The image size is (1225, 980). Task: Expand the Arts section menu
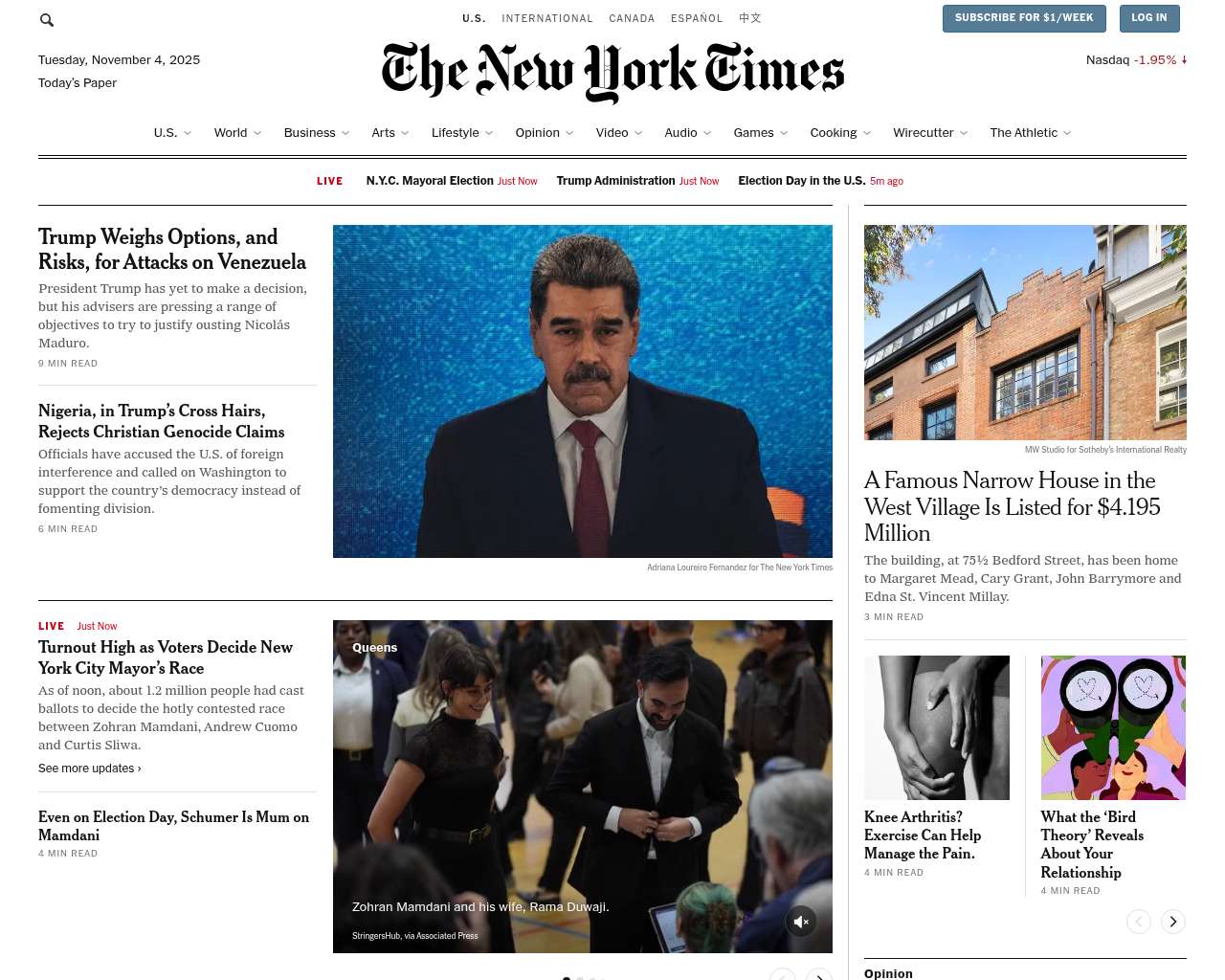pos(390,133)
